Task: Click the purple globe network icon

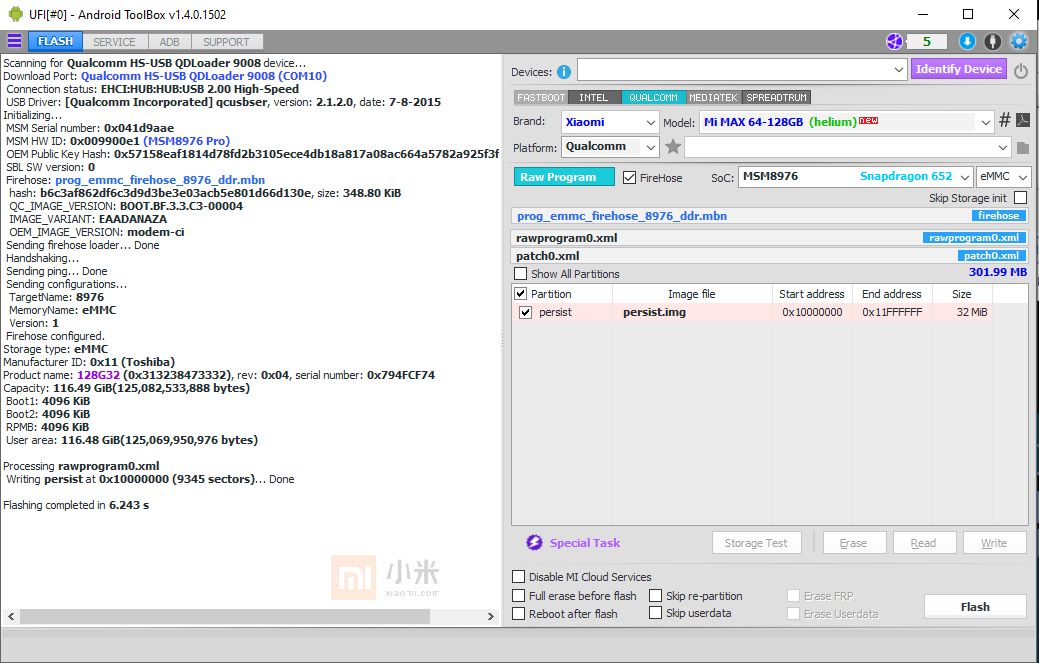Action: tap(895, 41)
